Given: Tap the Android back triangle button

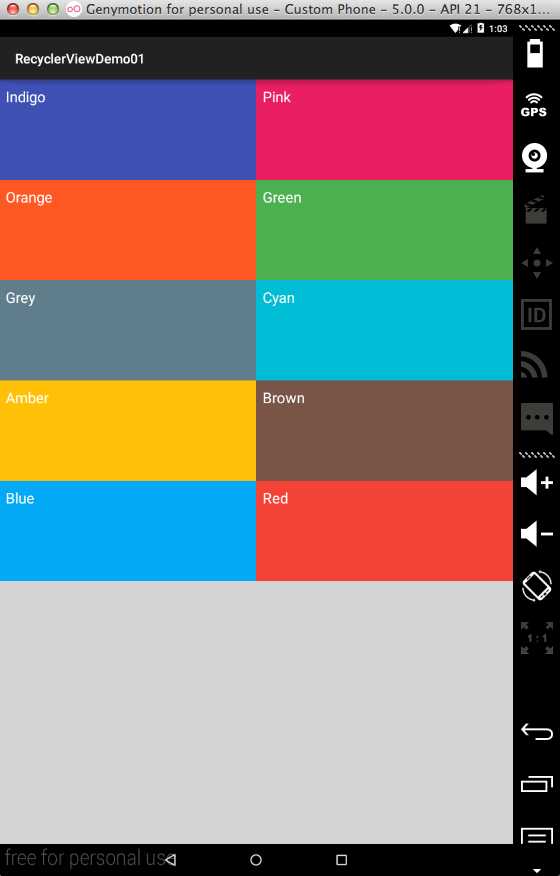Looking at the screenshot, I should (170, 859).
